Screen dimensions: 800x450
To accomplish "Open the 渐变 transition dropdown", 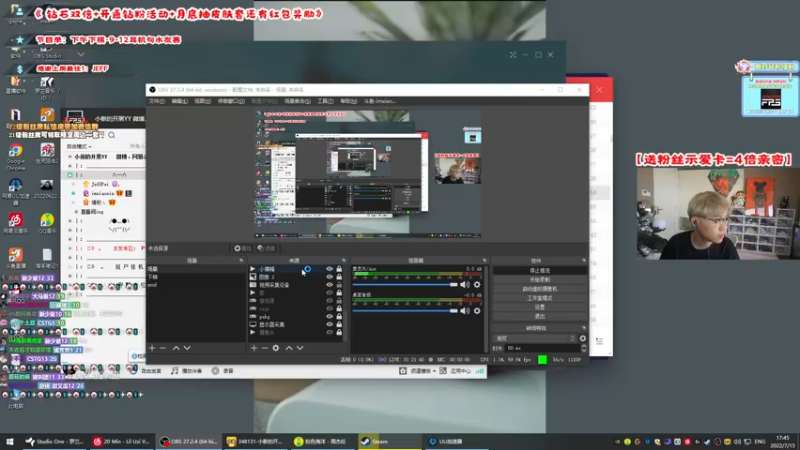I will [535, 338].
